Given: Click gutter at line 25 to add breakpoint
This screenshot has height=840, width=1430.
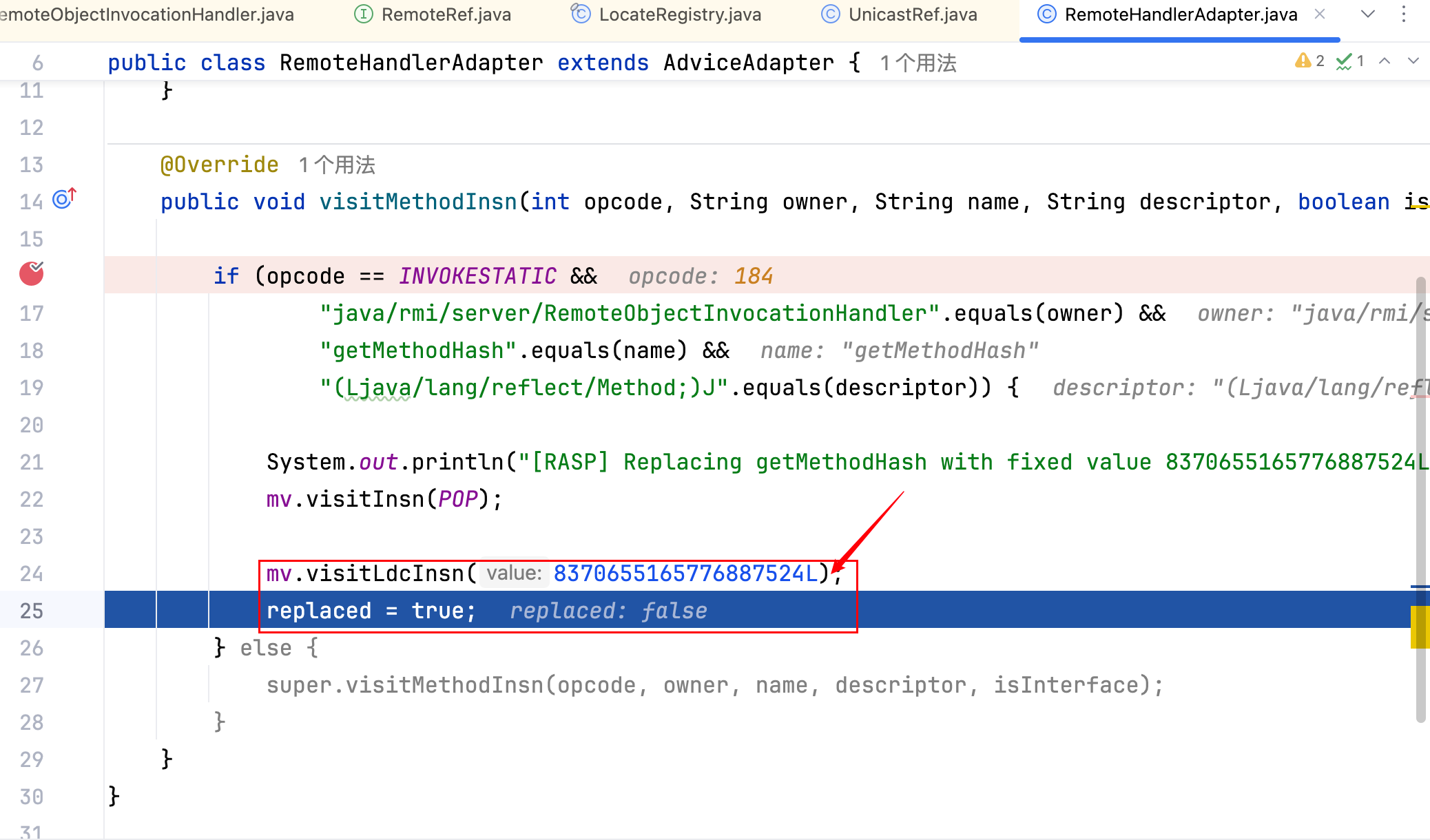Looking at the screenshot, I should (31, 611).
